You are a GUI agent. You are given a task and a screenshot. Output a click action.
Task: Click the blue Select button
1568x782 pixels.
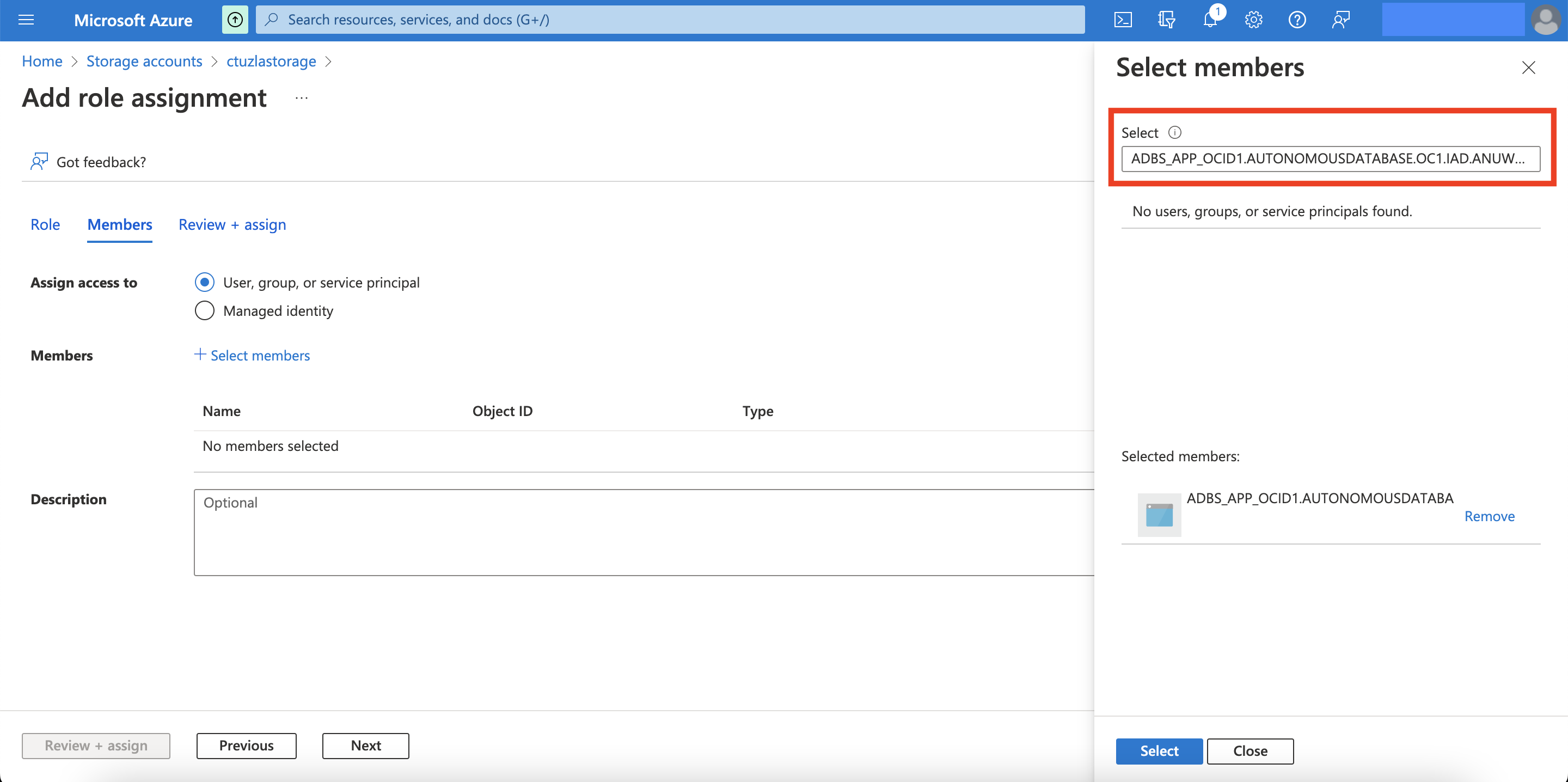[x=1159, y=750]
